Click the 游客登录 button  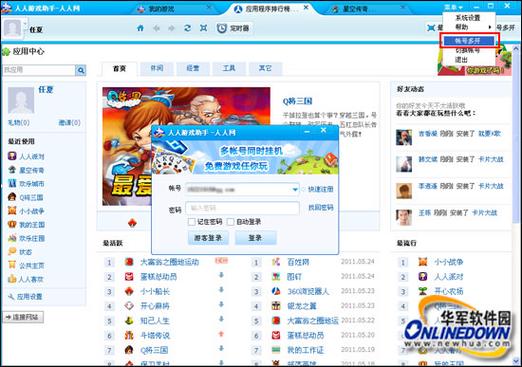pyautogui.click(x=208, y=238)
